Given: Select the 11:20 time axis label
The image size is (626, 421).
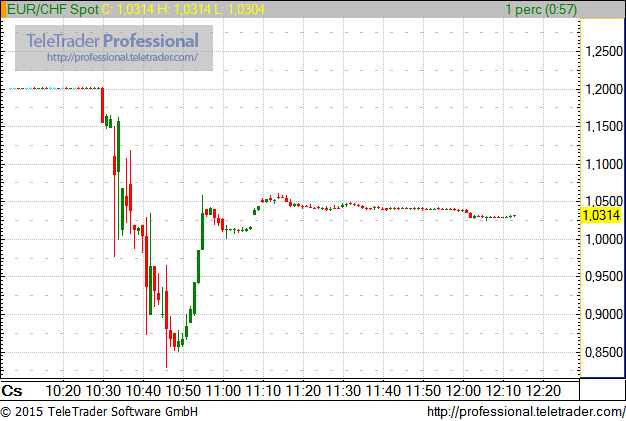Looking at the screenshot, I should point(303,391).
